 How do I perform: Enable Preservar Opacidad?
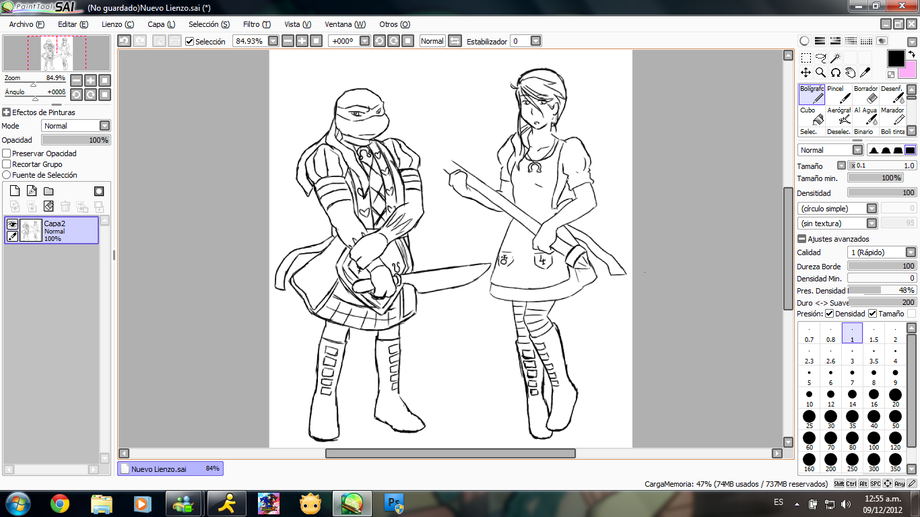pyautogui.click(x=7, y=153)
